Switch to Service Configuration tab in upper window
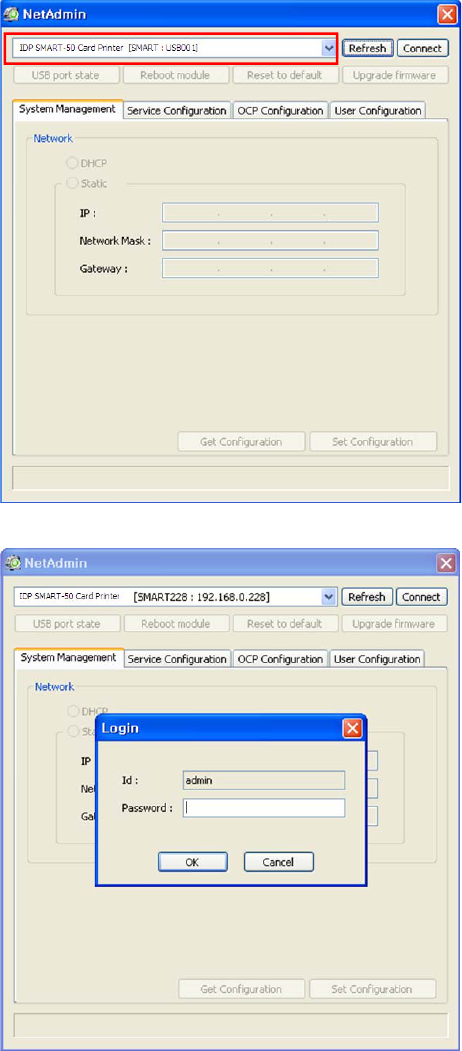Screen dimensions: 462x1051 point(178,111)
